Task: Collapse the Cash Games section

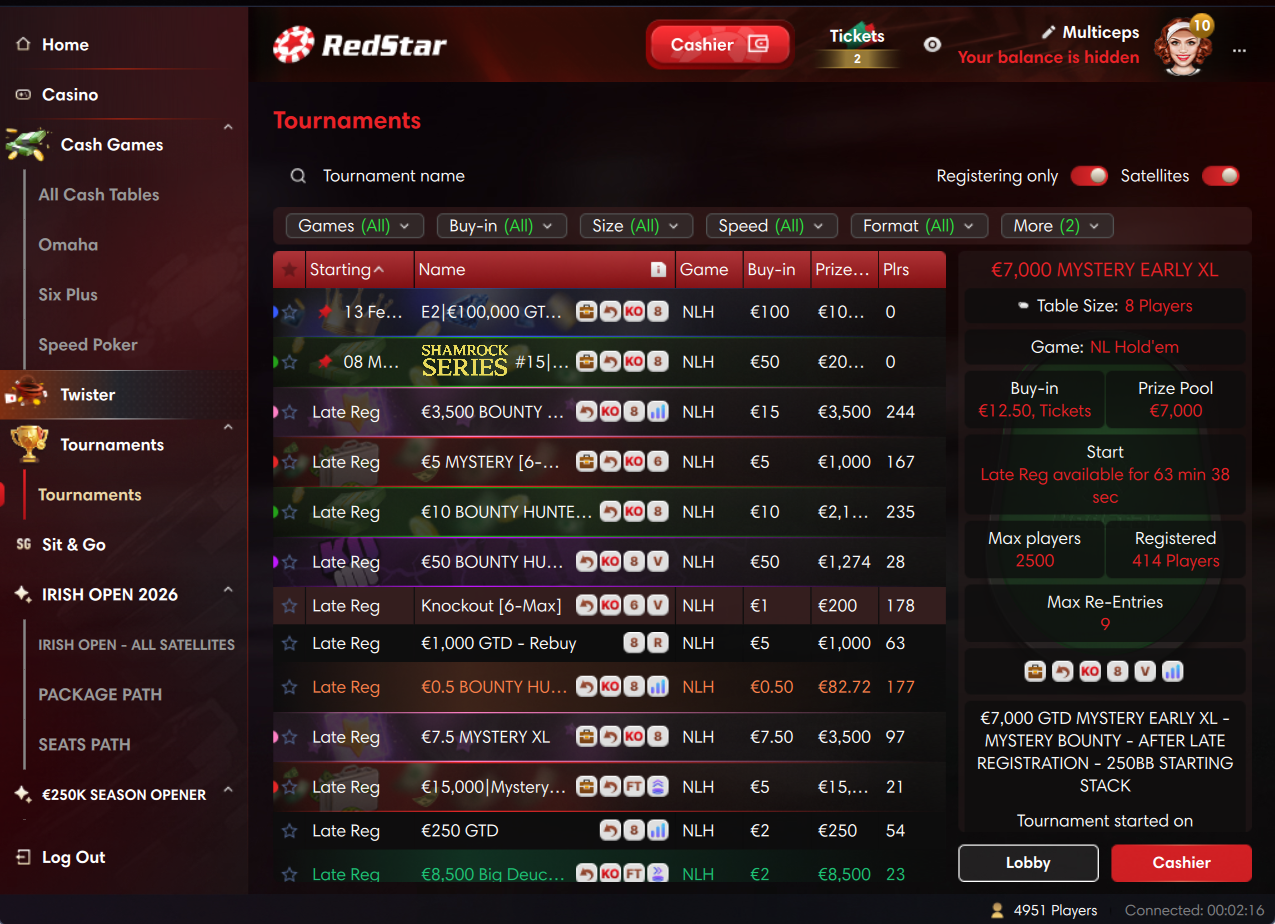Action: (x=228, y=127)
